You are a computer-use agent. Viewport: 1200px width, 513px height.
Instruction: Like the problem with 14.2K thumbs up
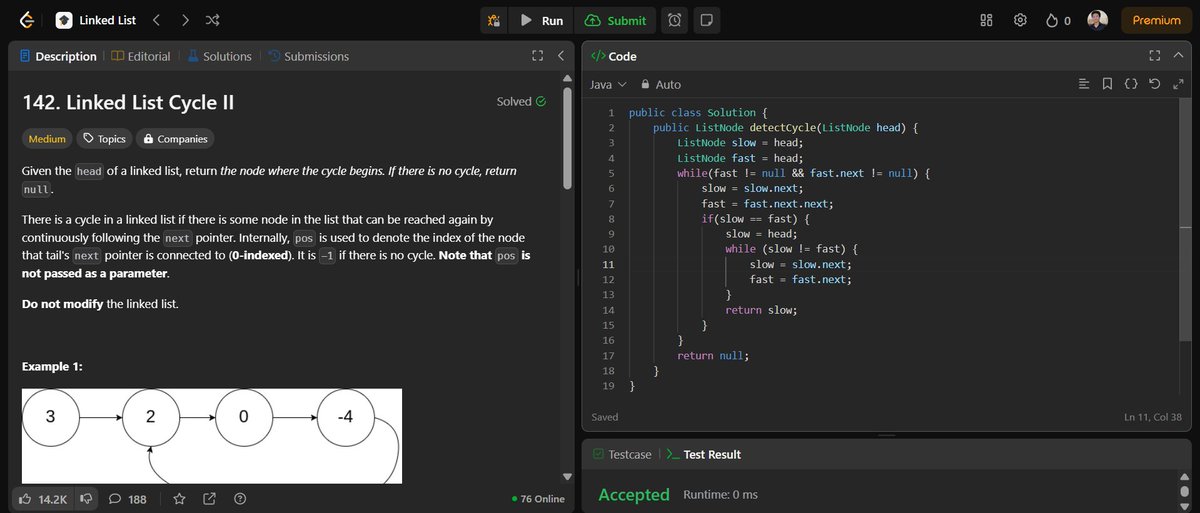click(x=44, y=498)
